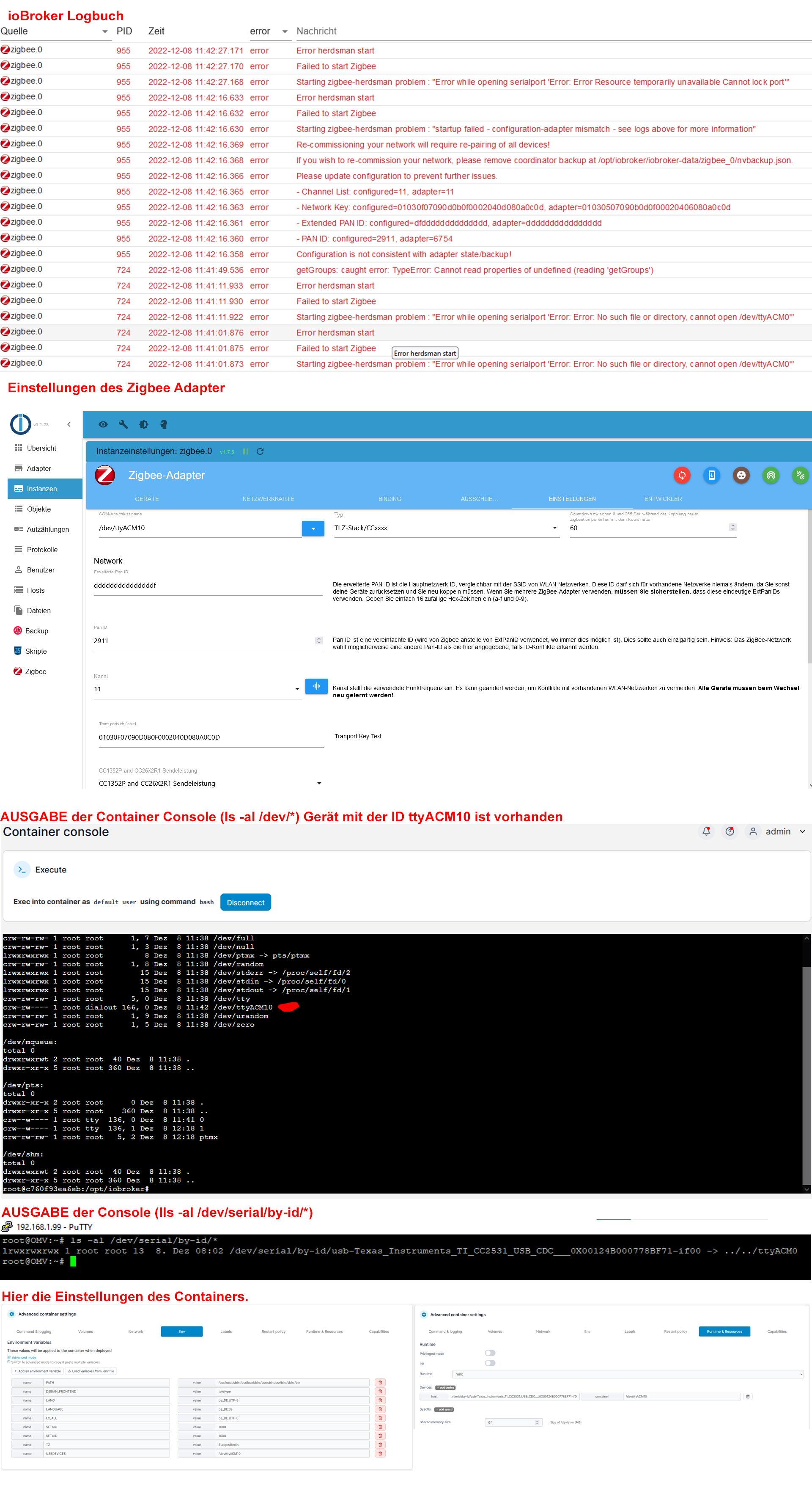Open the error severity filter dropdown in log
The image size is (812, 1502).
pyautogui.click(x=285, y=31)
